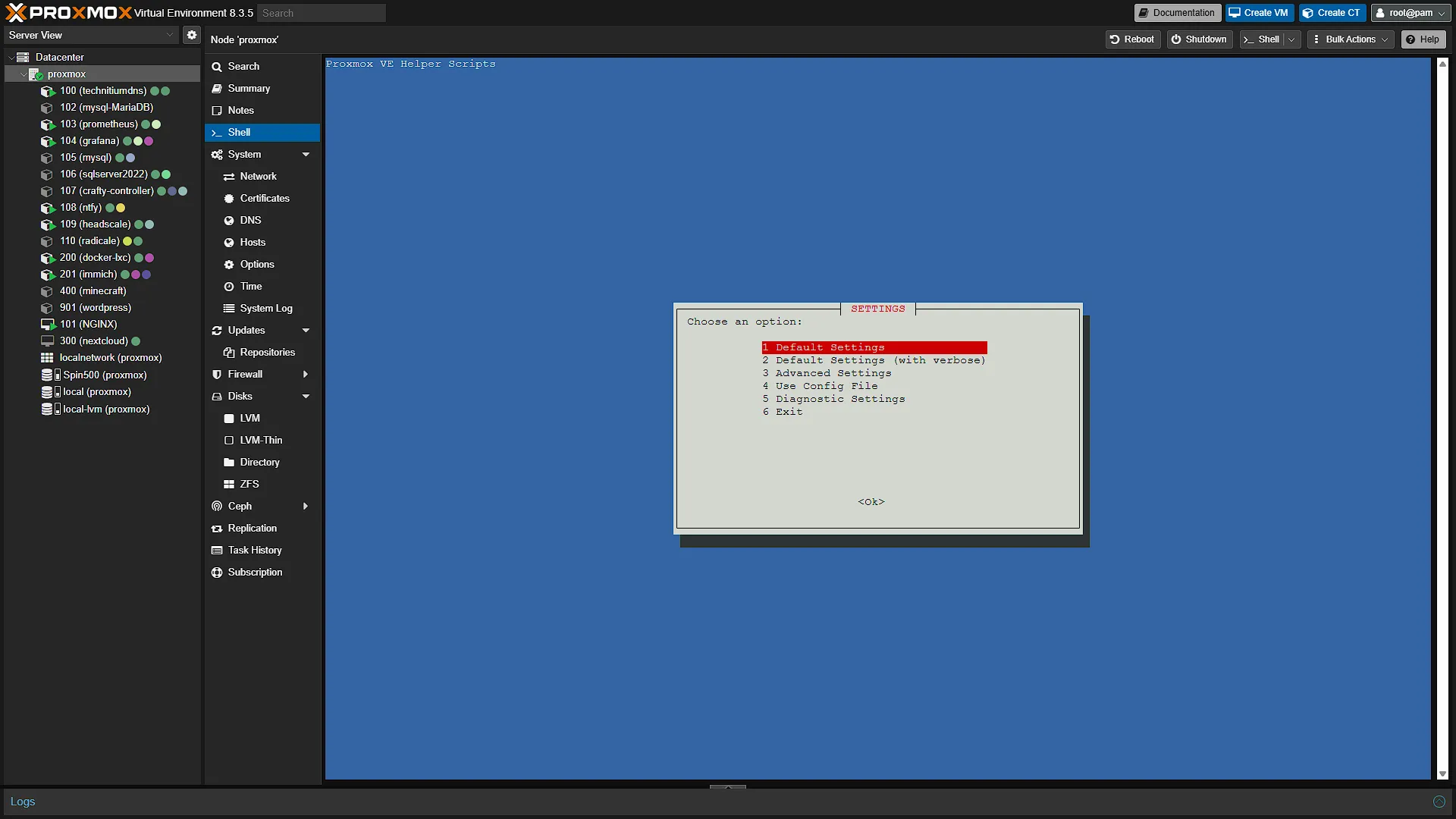The image size is (1456, 819).
Task: Click the Proxmox logo icon
Action: coord(16,12)
